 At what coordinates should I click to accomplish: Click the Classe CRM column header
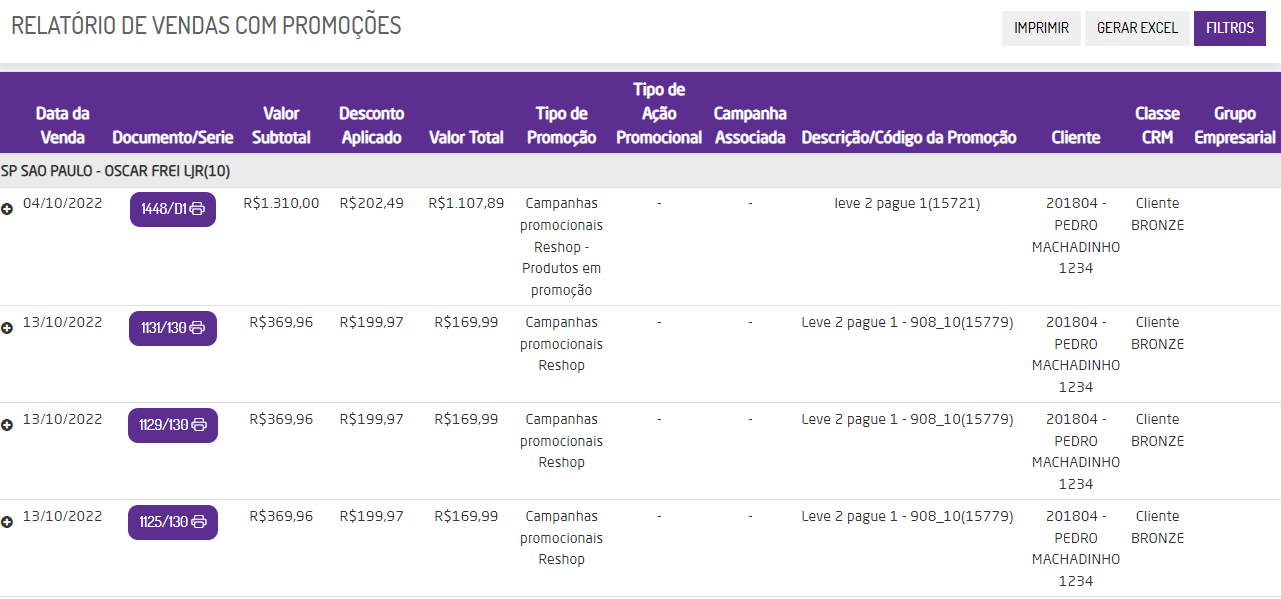click(1157, 125)
